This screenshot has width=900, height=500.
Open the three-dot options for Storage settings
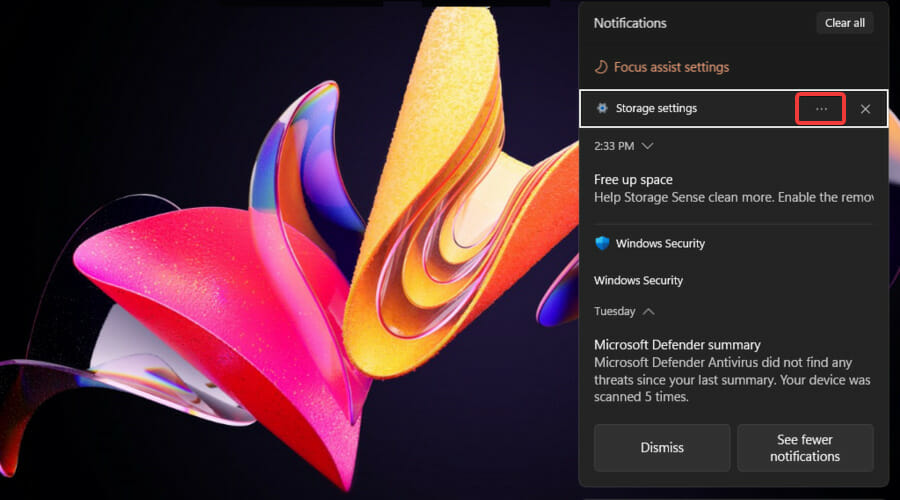(x=821, y=108)
